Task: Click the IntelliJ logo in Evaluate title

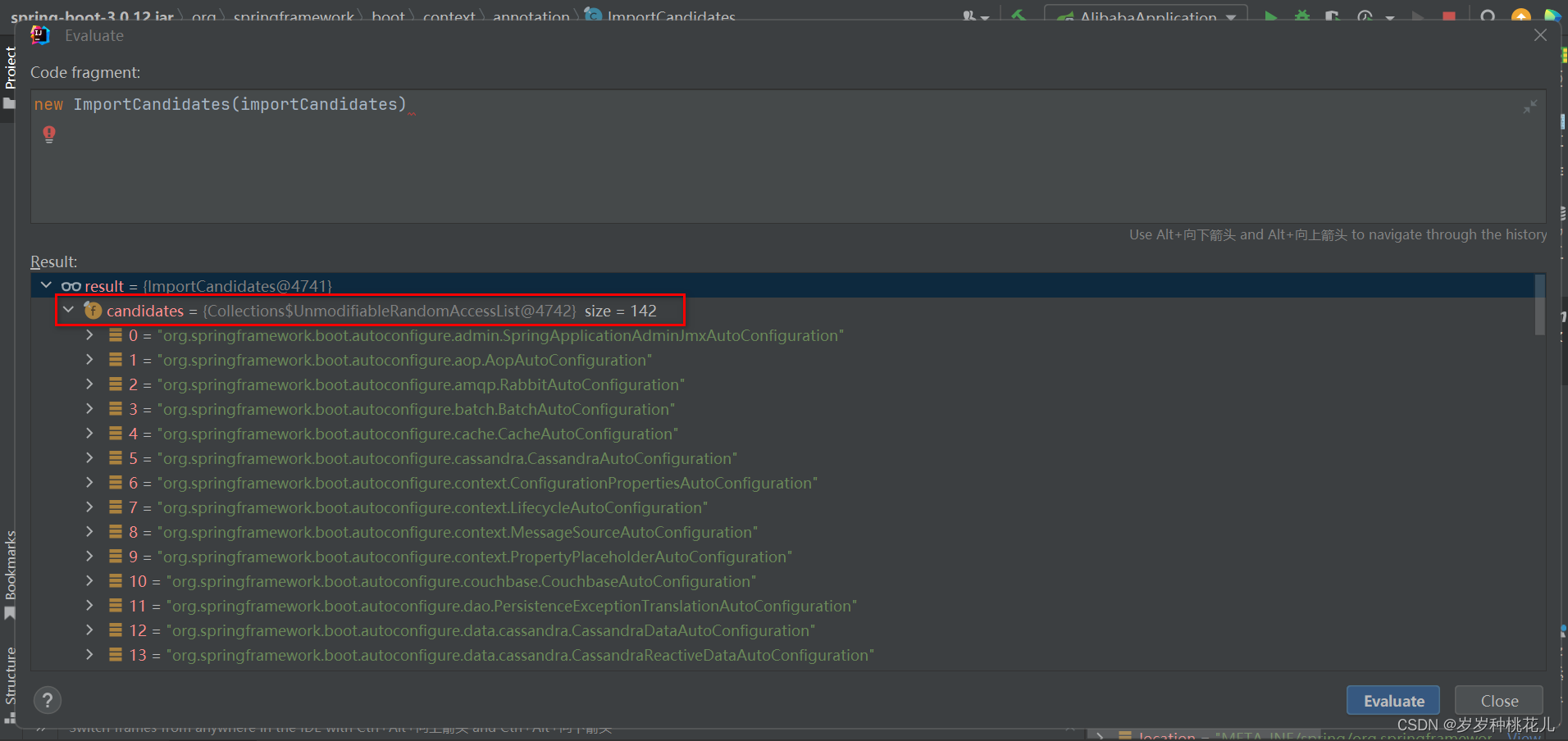Action: point(40,35)
